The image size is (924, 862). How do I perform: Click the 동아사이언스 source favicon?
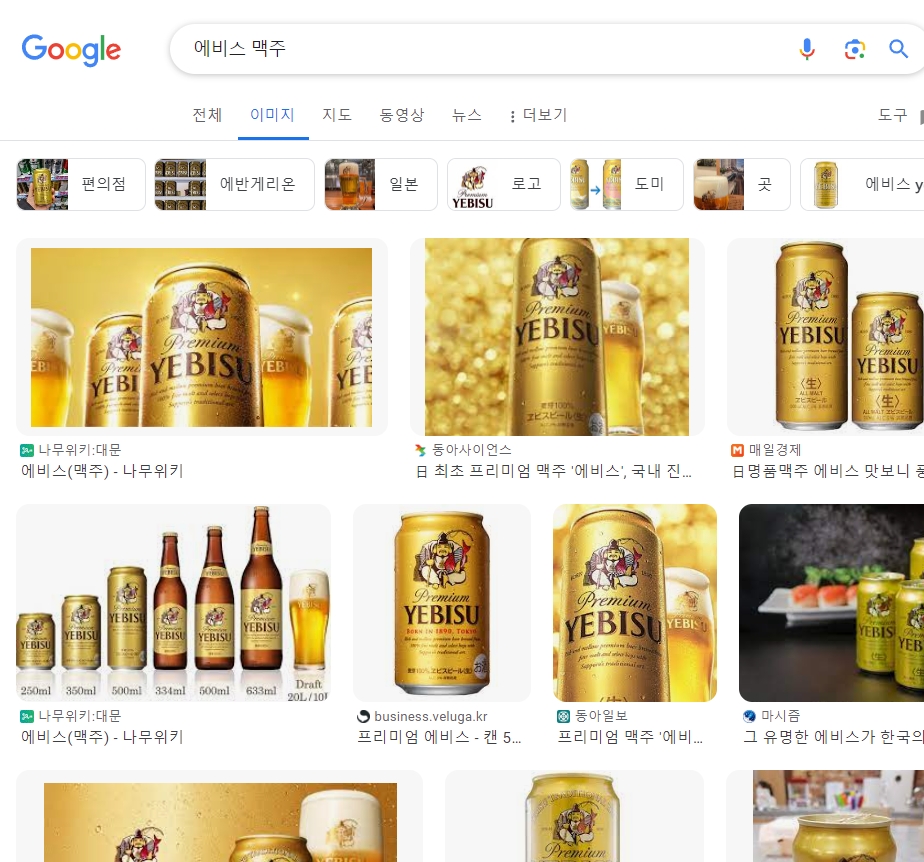[x=422, y=450]
